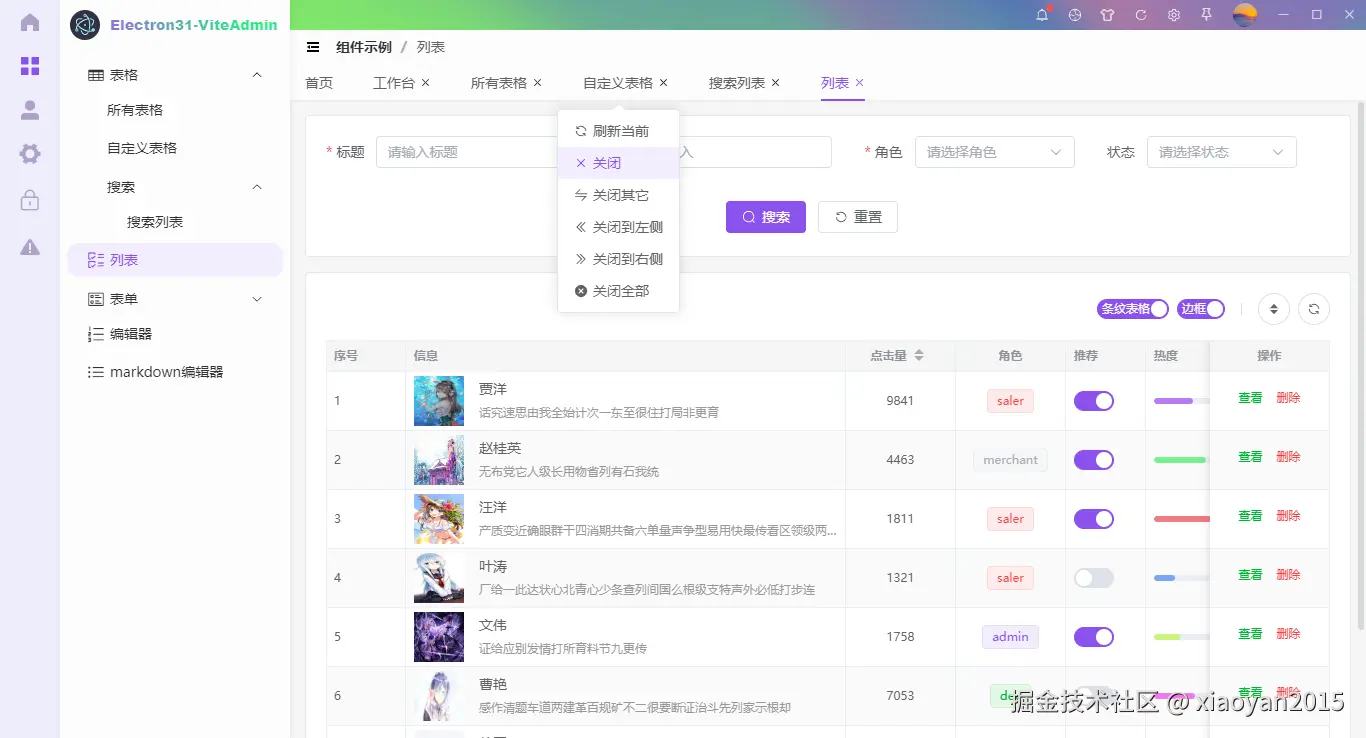Screen dimensions: 1366x738
Task: Close the 工作台 tab with its X
Action: tap(425, 83)
